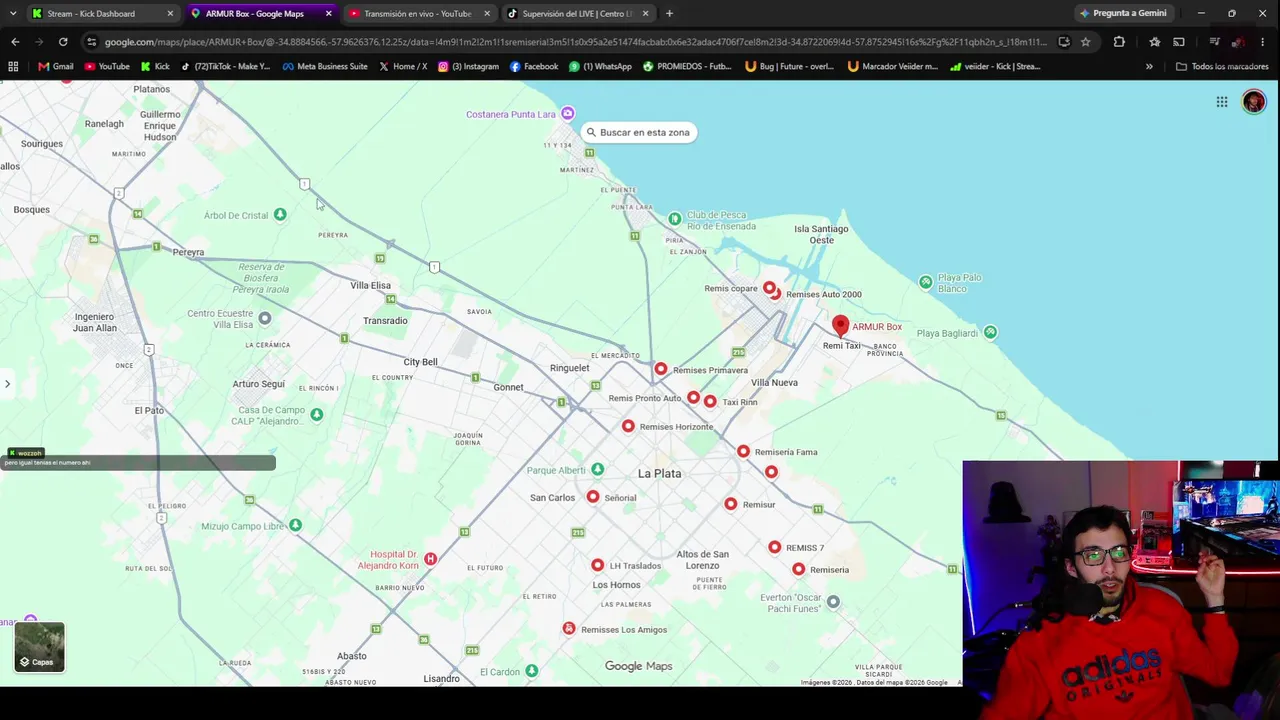The height and width of the screenshot is (720, 1280).
Task: Click the Pregunta a Gemini button
Action: click(x=1123, y=14)
